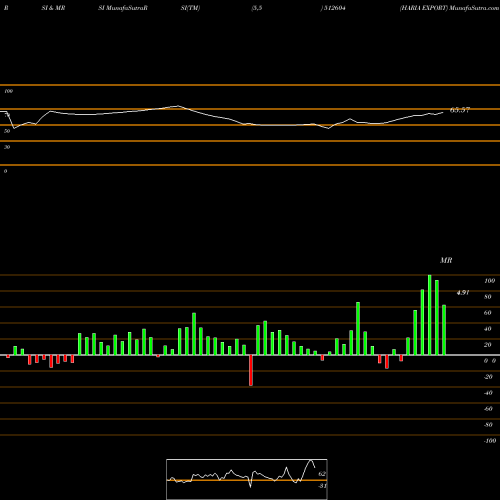500x500 pixels.
Task: Click the -40 label on the MR right axis
Action: coord(488,393)
